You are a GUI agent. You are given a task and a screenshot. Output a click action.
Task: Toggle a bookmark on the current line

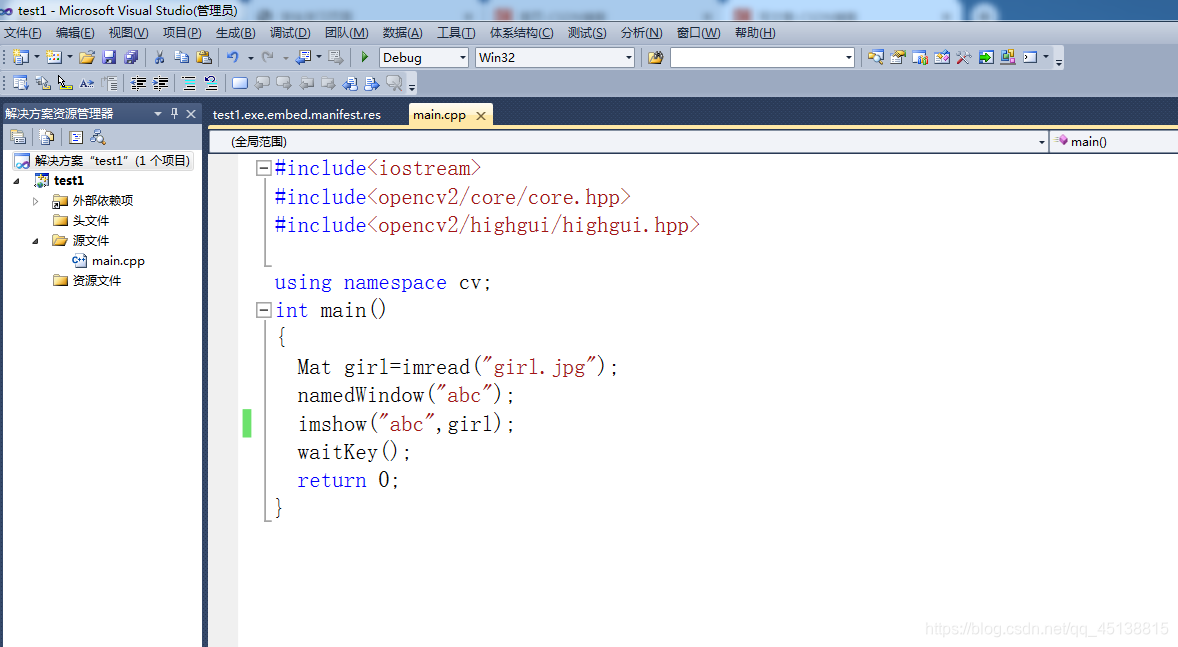240,83
